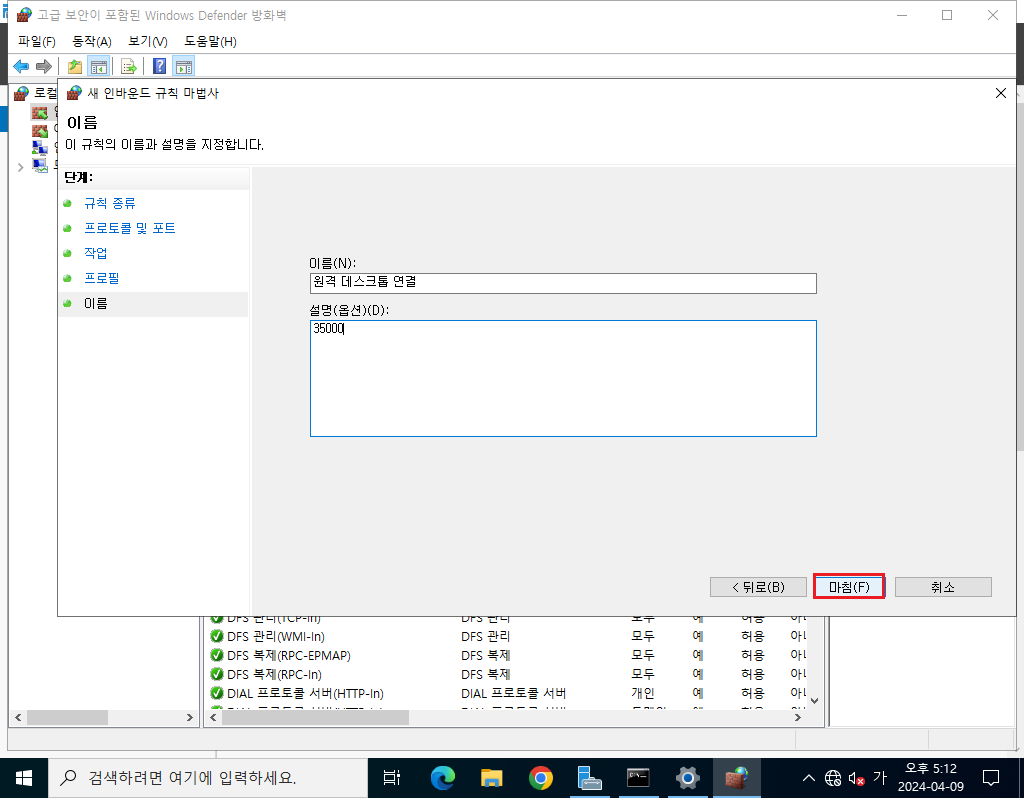This screenshot has width=1024, height=798.
Task: Select the monitoring icon in console tree
Action: click(x=40, y=166)
